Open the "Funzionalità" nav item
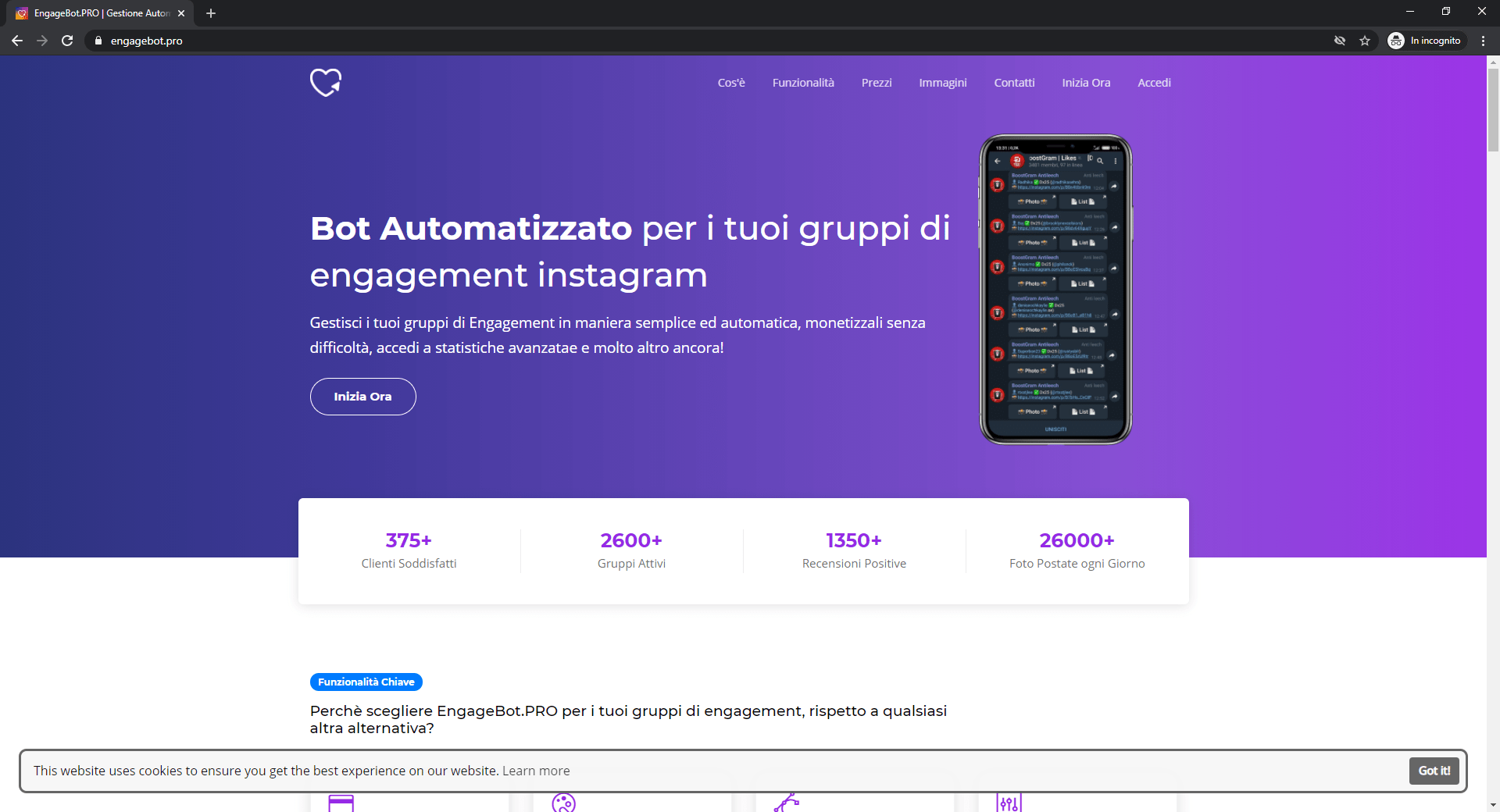 point(802,83)
